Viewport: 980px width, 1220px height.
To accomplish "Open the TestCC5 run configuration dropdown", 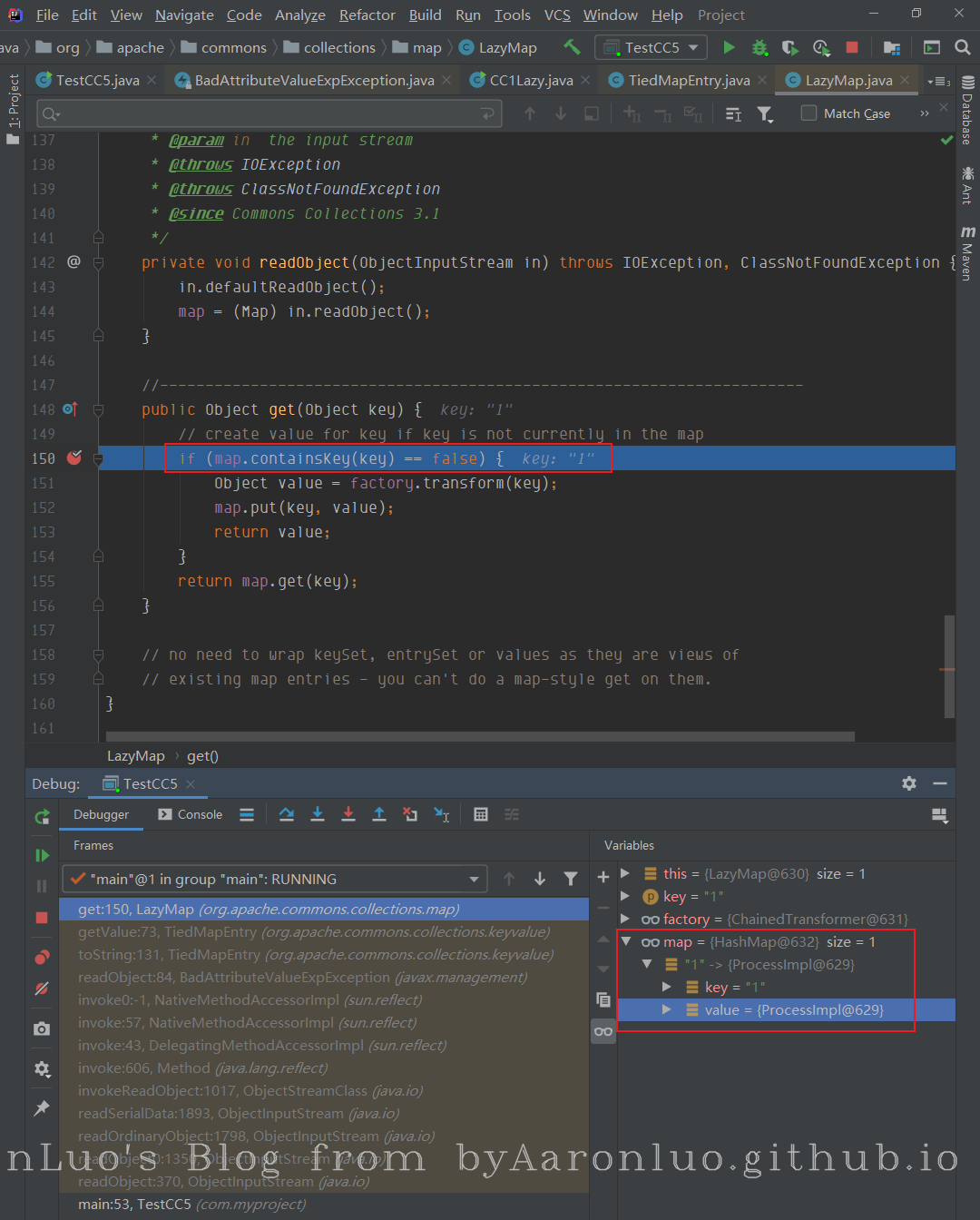I will click(x=652, y=47).
